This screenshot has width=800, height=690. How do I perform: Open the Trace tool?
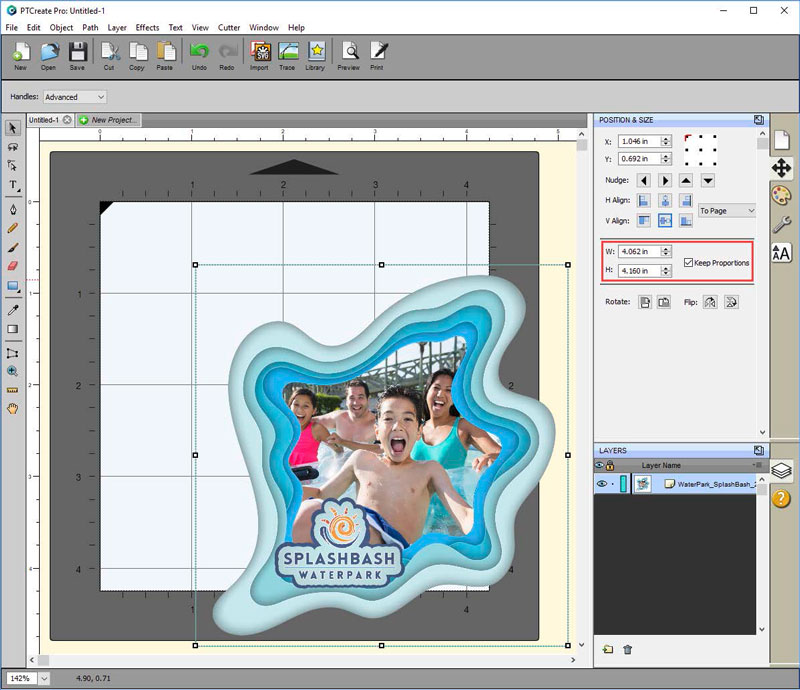(287, 56)
